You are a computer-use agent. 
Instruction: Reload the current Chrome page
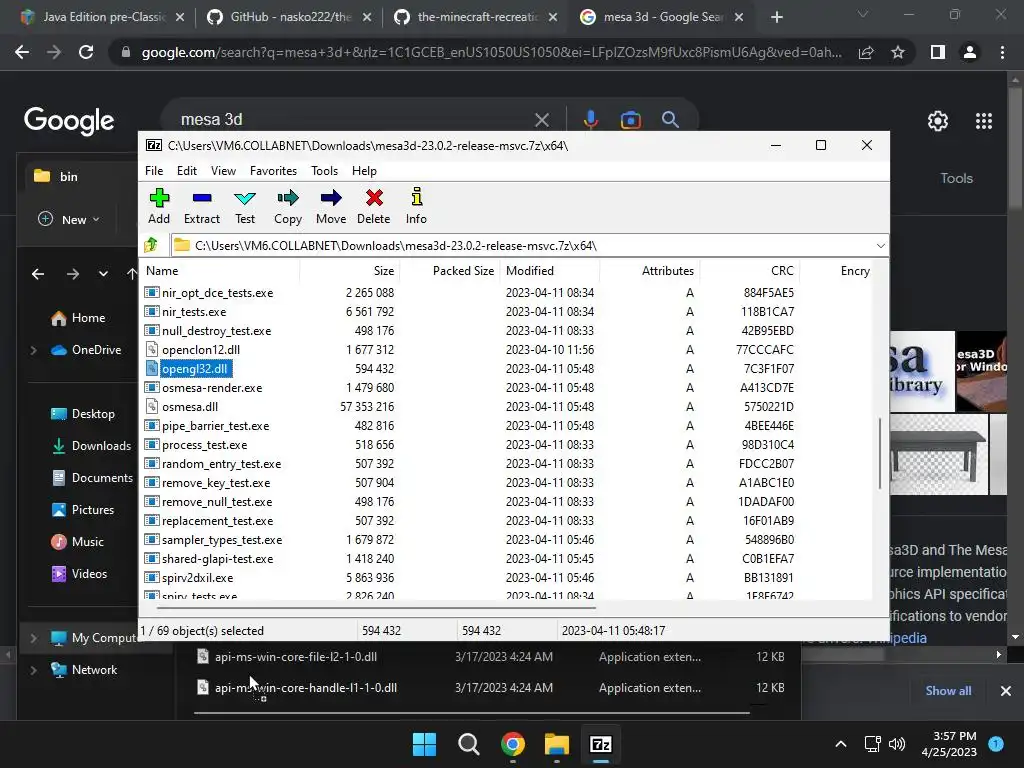[86, 52]
